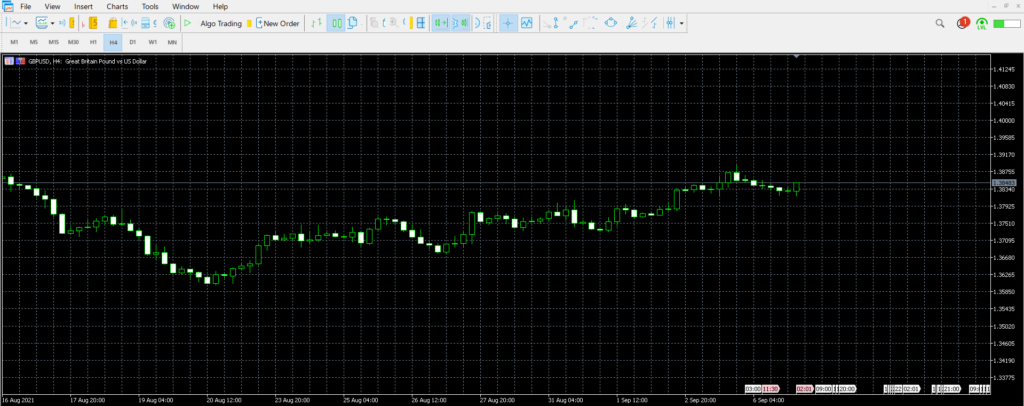The width and height of the screenshot is (1024, 406).
Task: Click the 21:00 event marker
Action: (952, 388)
